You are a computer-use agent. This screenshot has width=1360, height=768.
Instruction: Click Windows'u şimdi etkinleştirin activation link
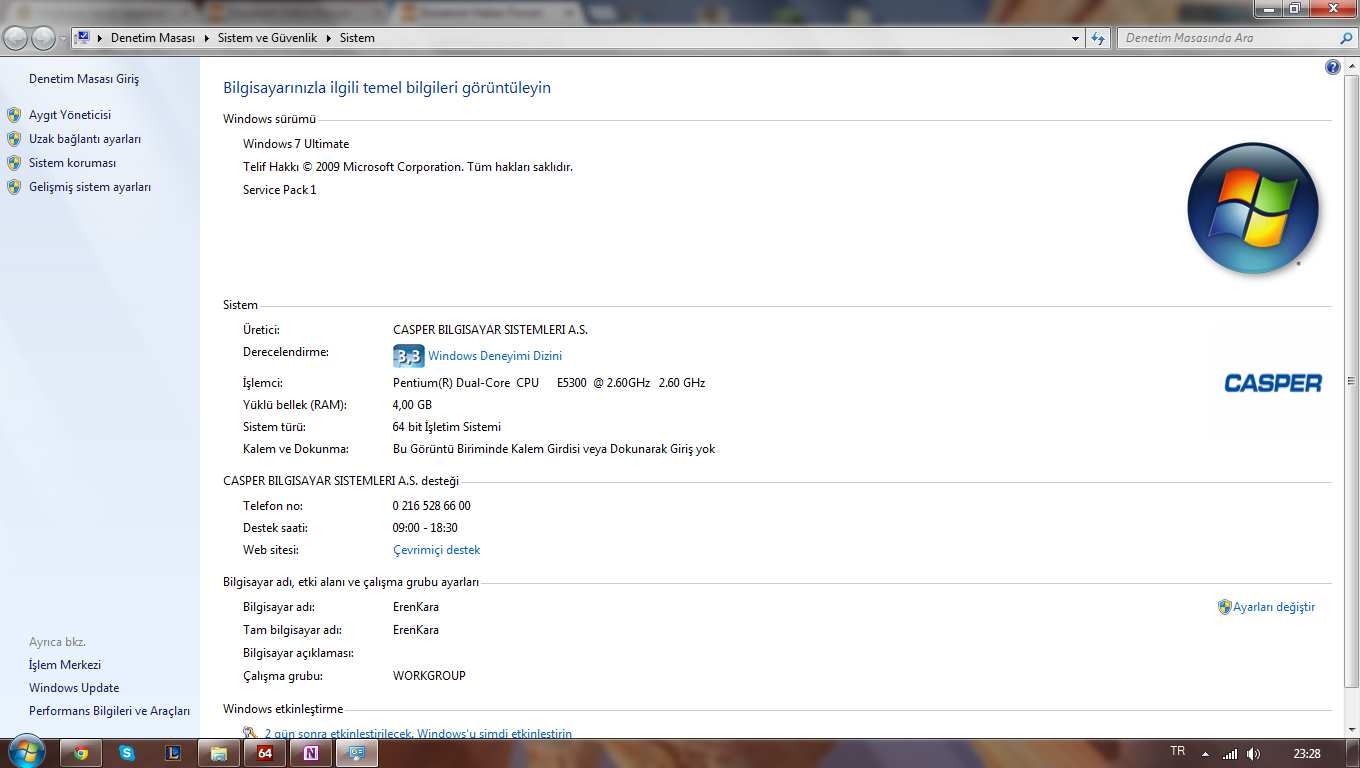point(494,734)
